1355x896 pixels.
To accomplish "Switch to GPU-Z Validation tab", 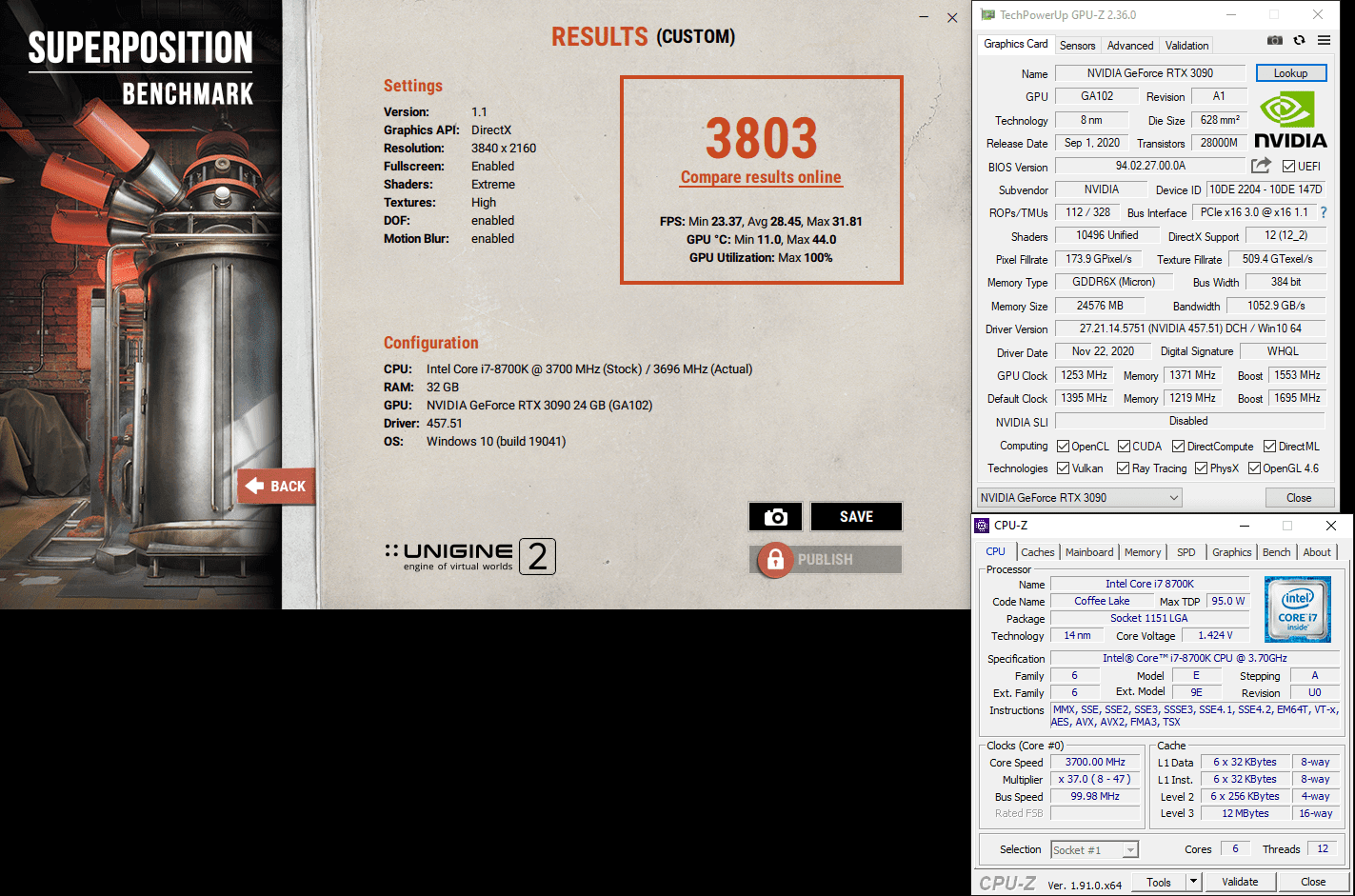I will 1186,46.
